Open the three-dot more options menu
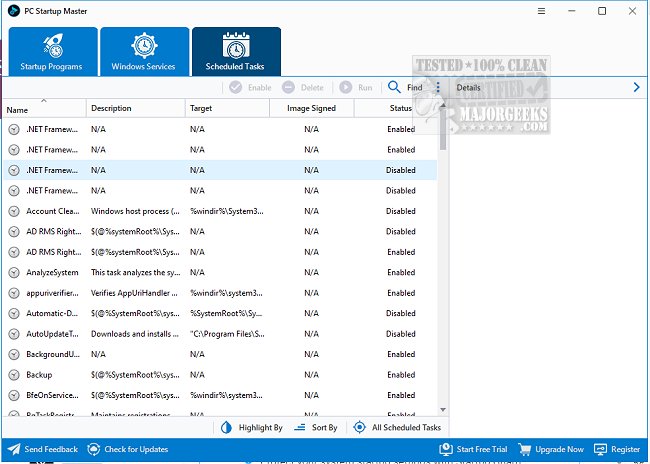Screen dimensions: 650x464 click(x=438, y=87)
